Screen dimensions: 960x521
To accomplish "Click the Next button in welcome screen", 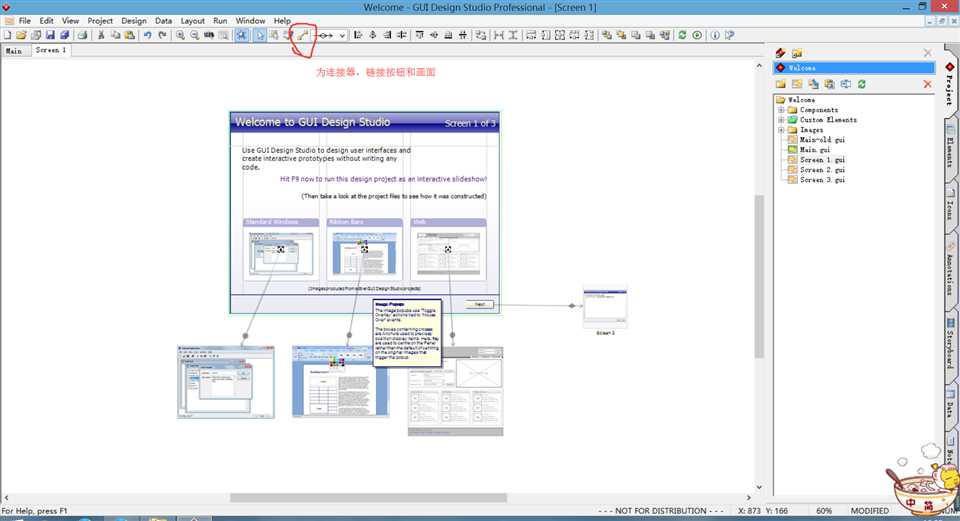I will click(x=479, y=304).
